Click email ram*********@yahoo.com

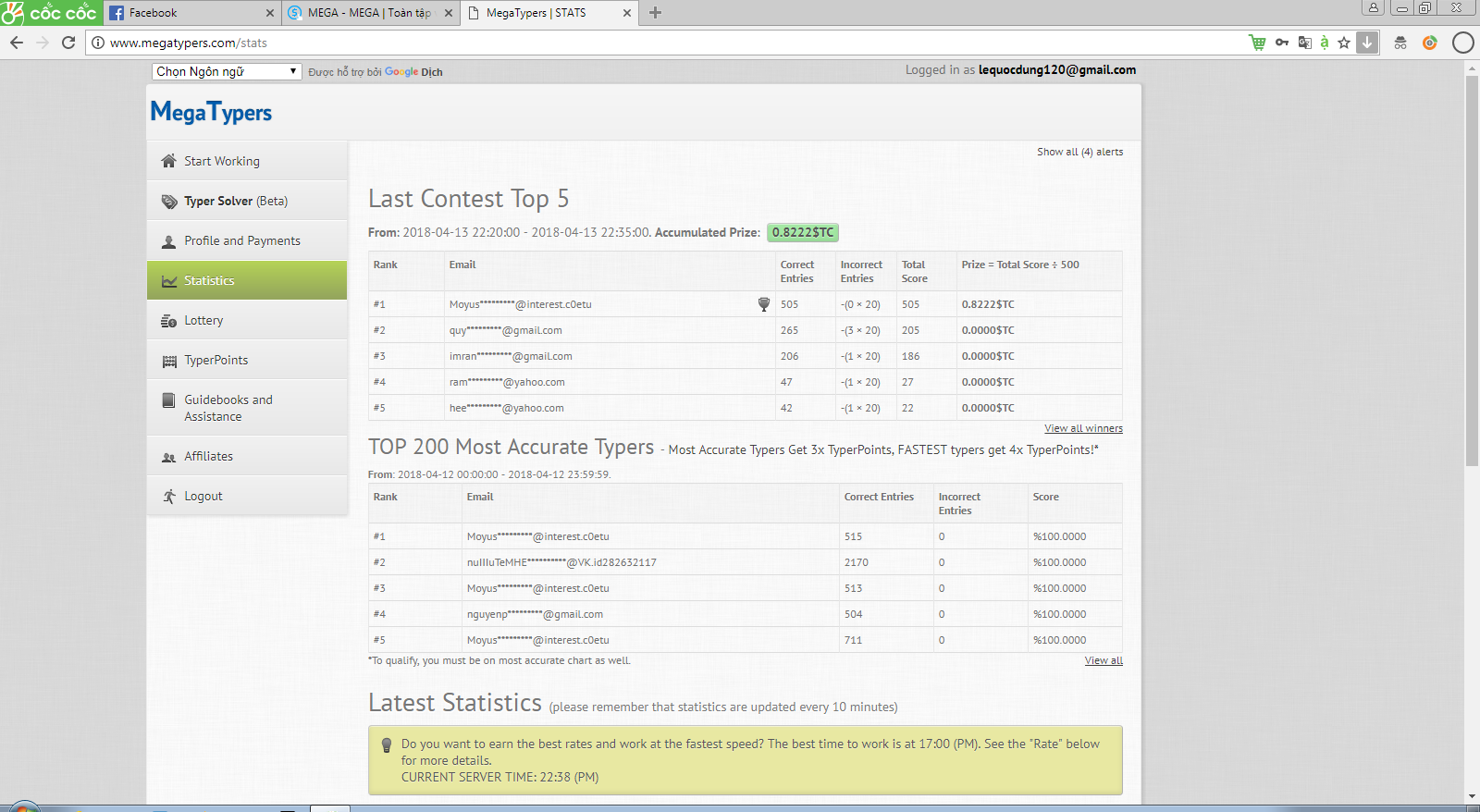pos(507,382)
